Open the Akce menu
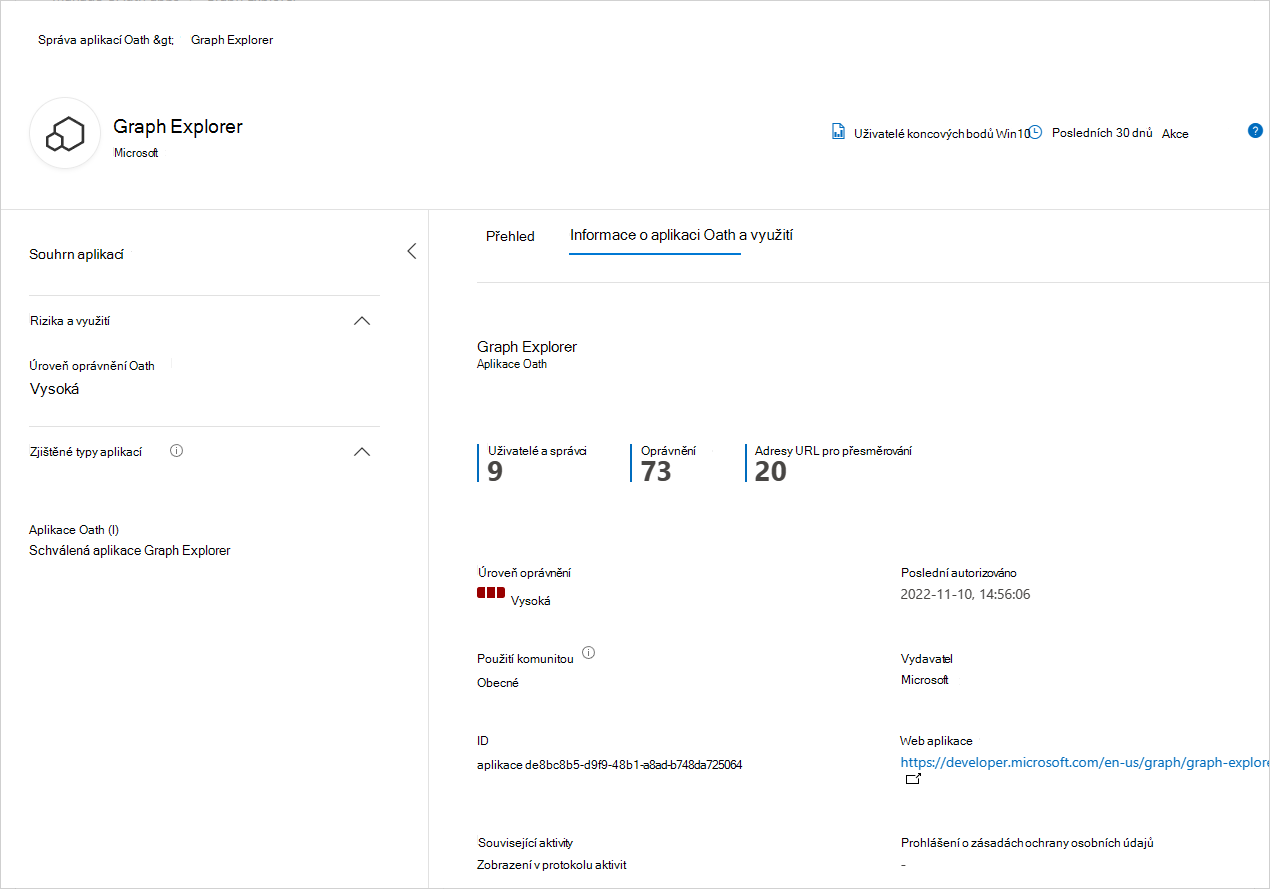 pos(1175,133)
